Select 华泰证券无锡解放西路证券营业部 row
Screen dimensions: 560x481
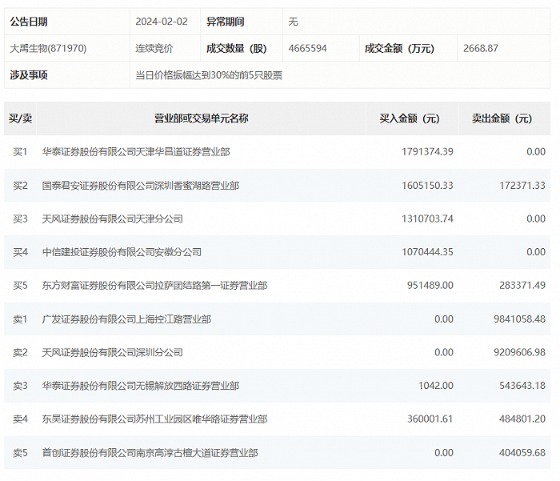[x=277, y=386]
